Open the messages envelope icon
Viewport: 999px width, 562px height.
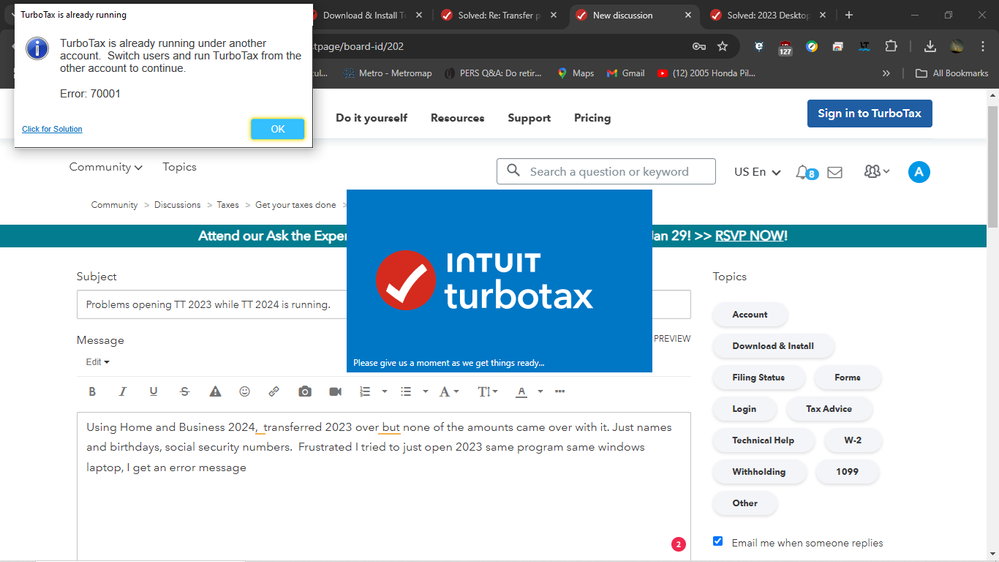[835, 172]
